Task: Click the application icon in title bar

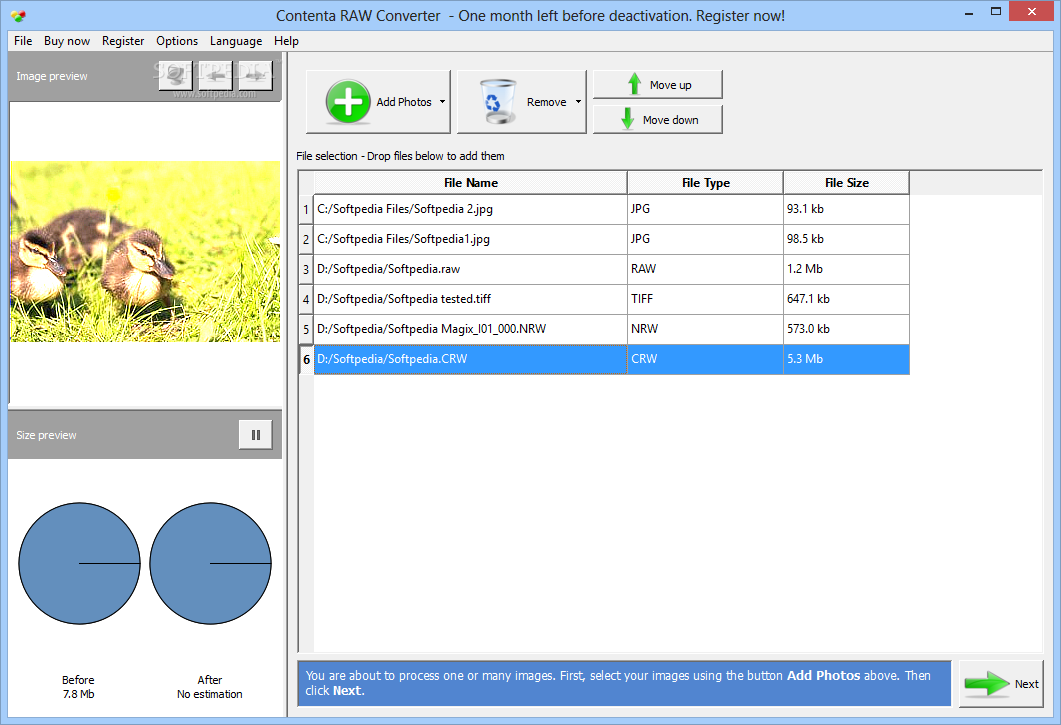Action: coord(18,15)
